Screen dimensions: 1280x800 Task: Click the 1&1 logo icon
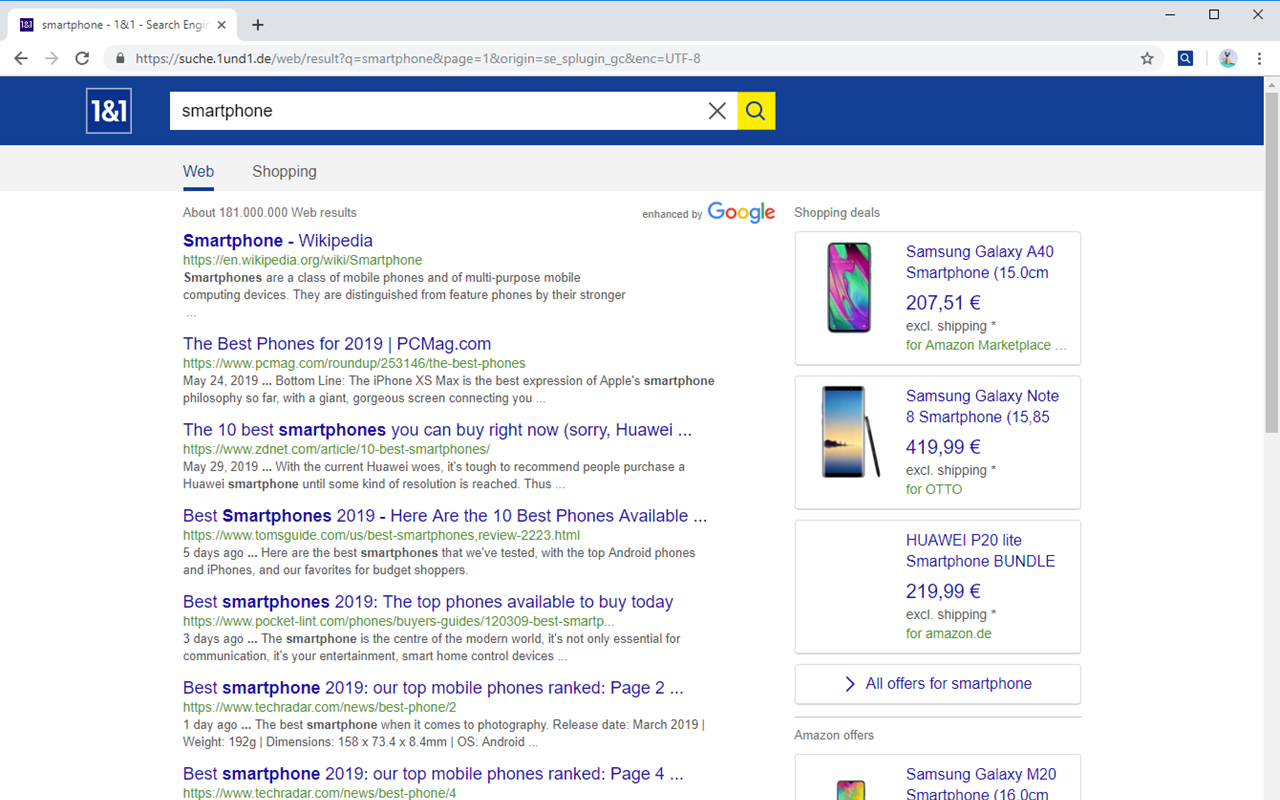click(x=109, y=111)
